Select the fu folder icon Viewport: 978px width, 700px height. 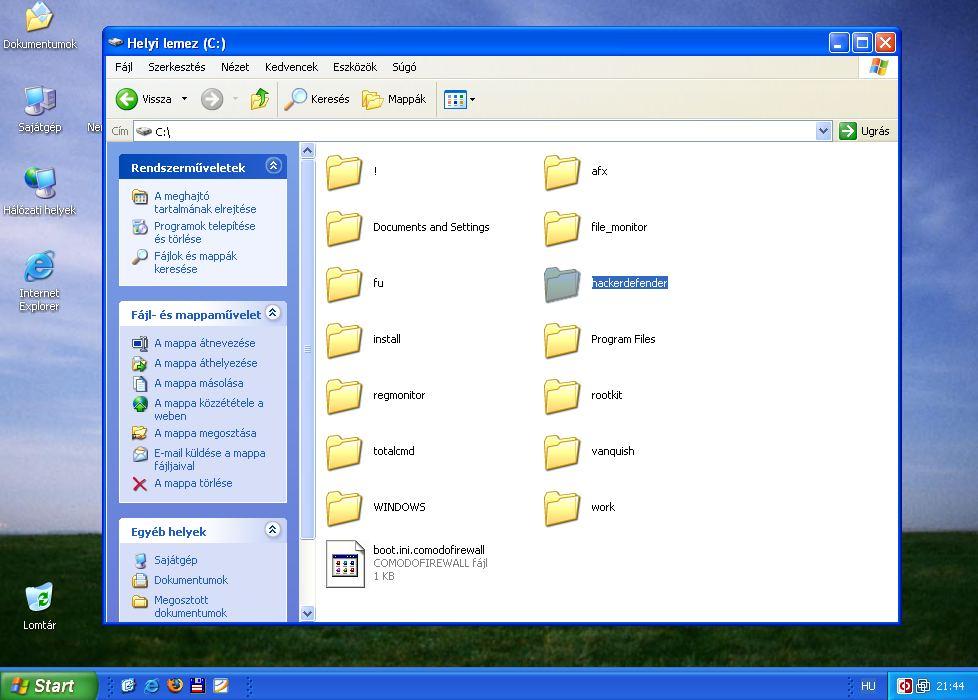coord(344,284)
